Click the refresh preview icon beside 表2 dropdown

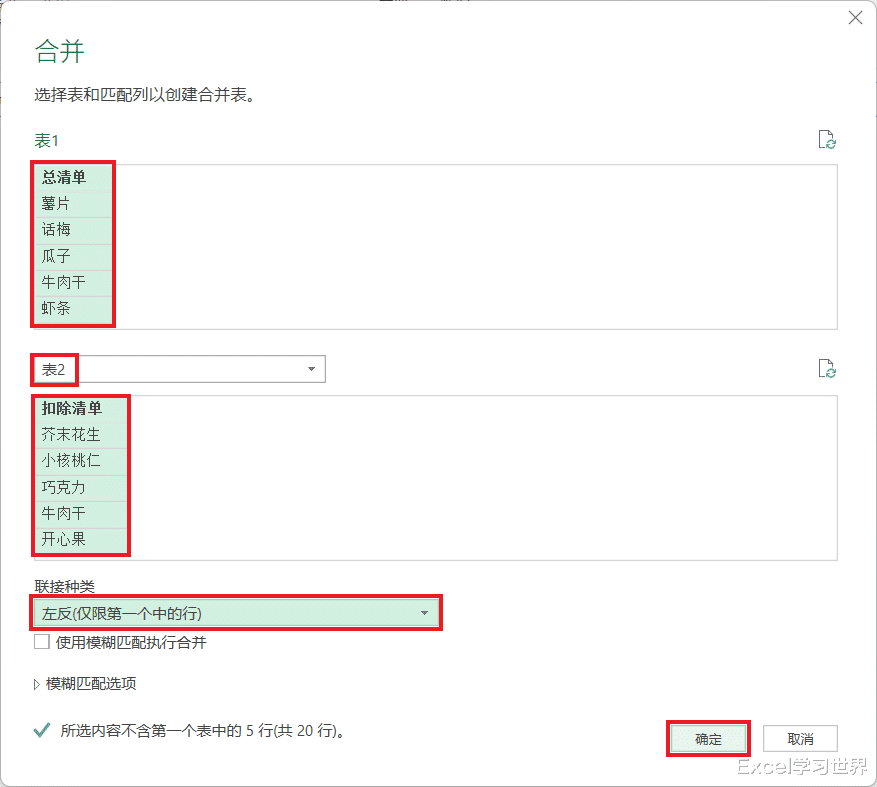click(827, 369)
